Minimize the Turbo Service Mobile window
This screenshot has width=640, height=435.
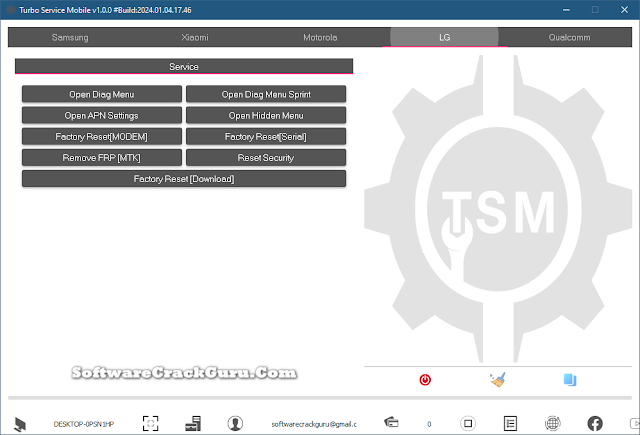click(566, 10)
